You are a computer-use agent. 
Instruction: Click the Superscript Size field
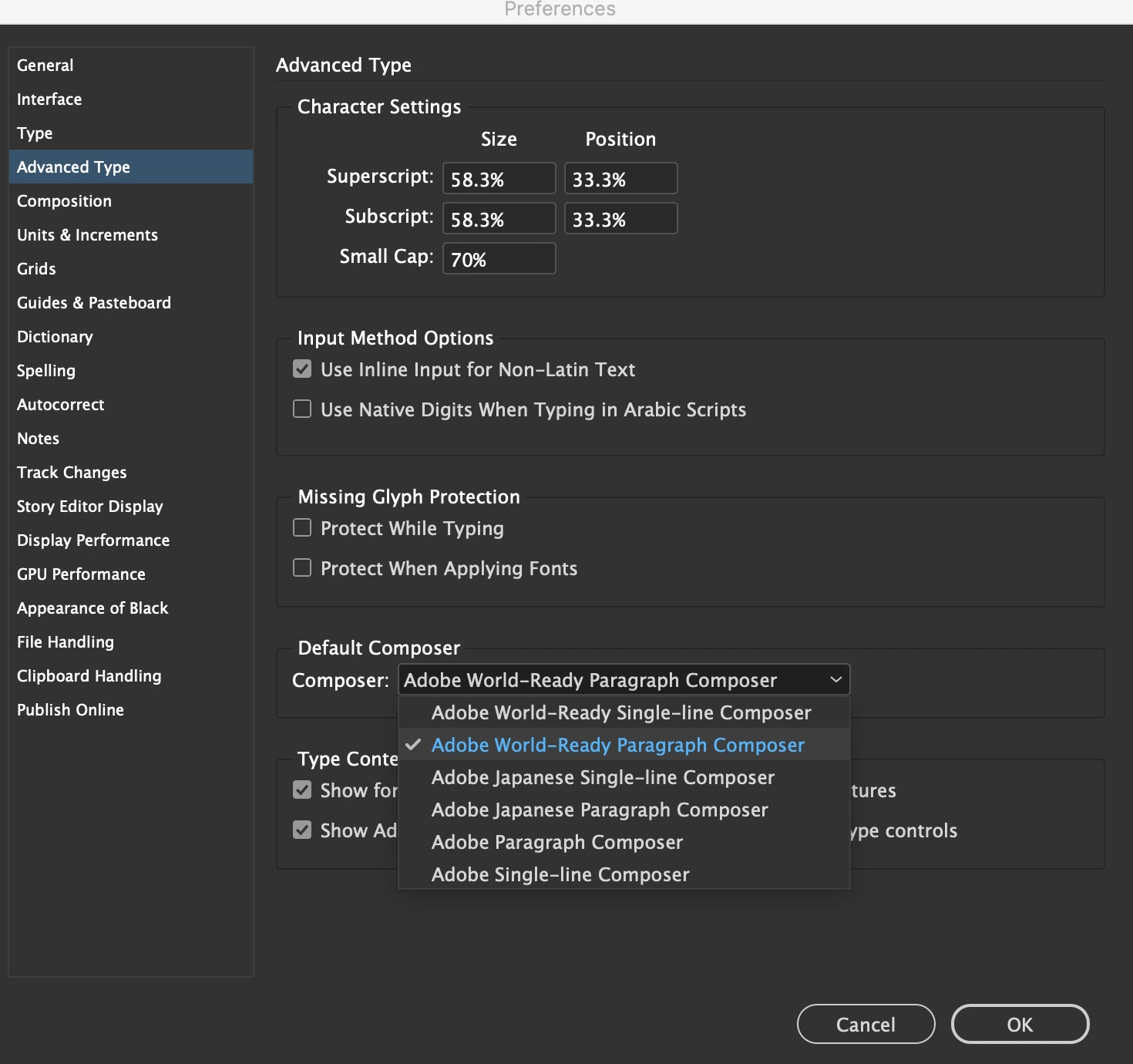[x=499, y=179]
